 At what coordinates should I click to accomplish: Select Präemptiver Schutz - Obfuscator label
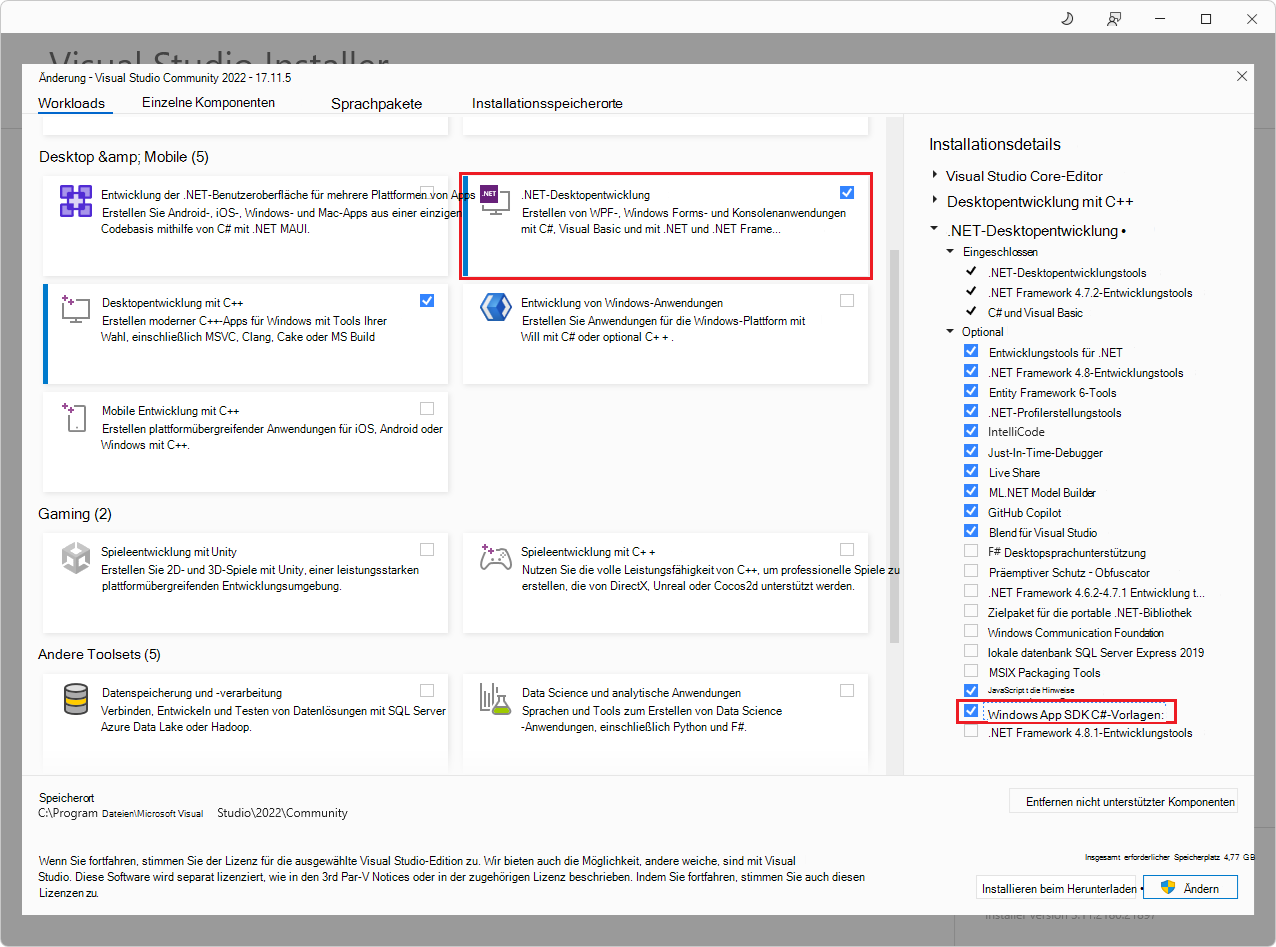1069,572
